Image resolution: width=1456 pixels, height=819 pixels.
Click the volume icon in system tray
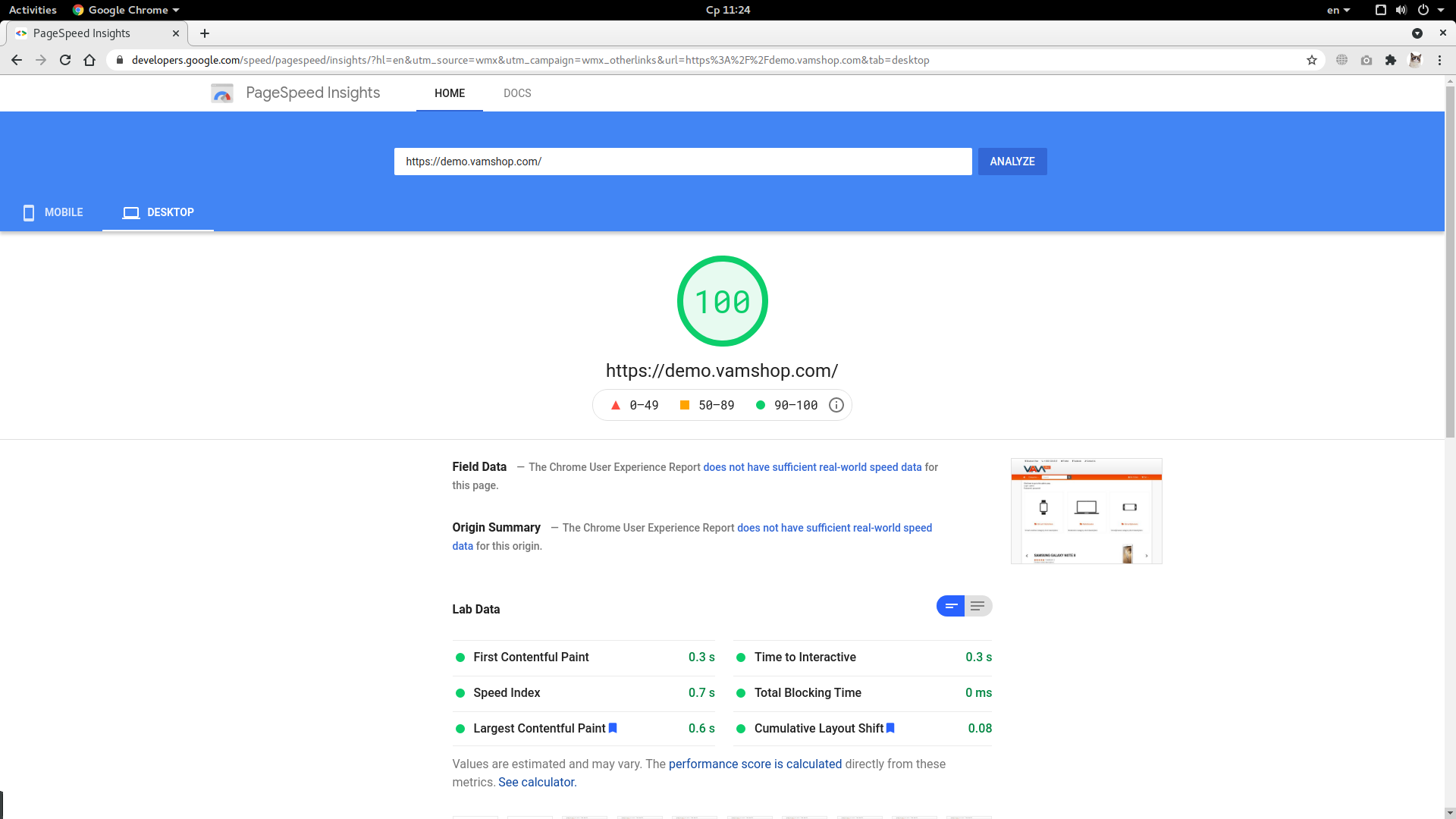click(1401, 10)
